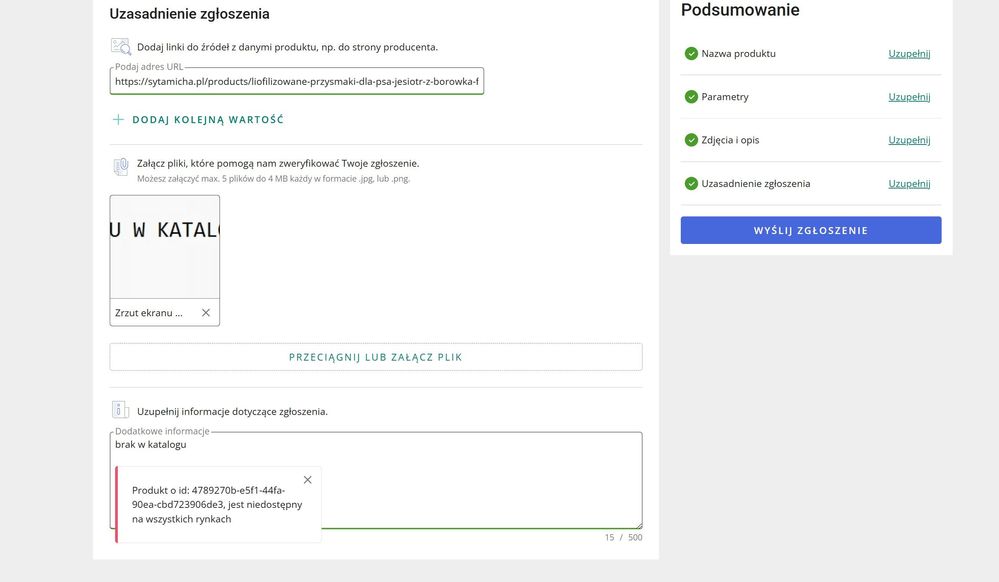Dismiss the unavailable product error notification
The width and height of the screenshot is (999, 582).
click(307, 480)
